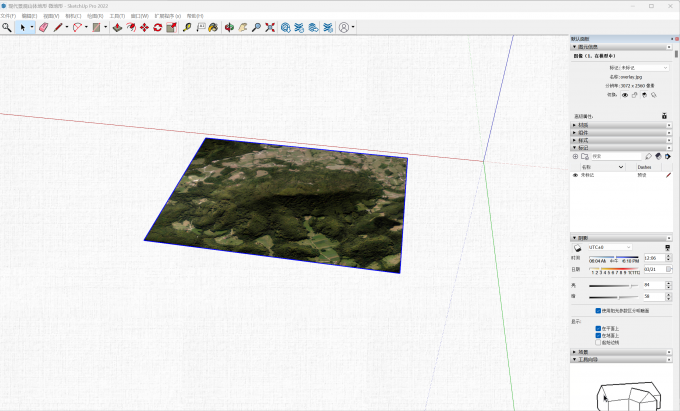The height and width of the screenshot is (411, 680).
Task: Open Extension Manager toolbar icon
Action: tap(328, 27)
